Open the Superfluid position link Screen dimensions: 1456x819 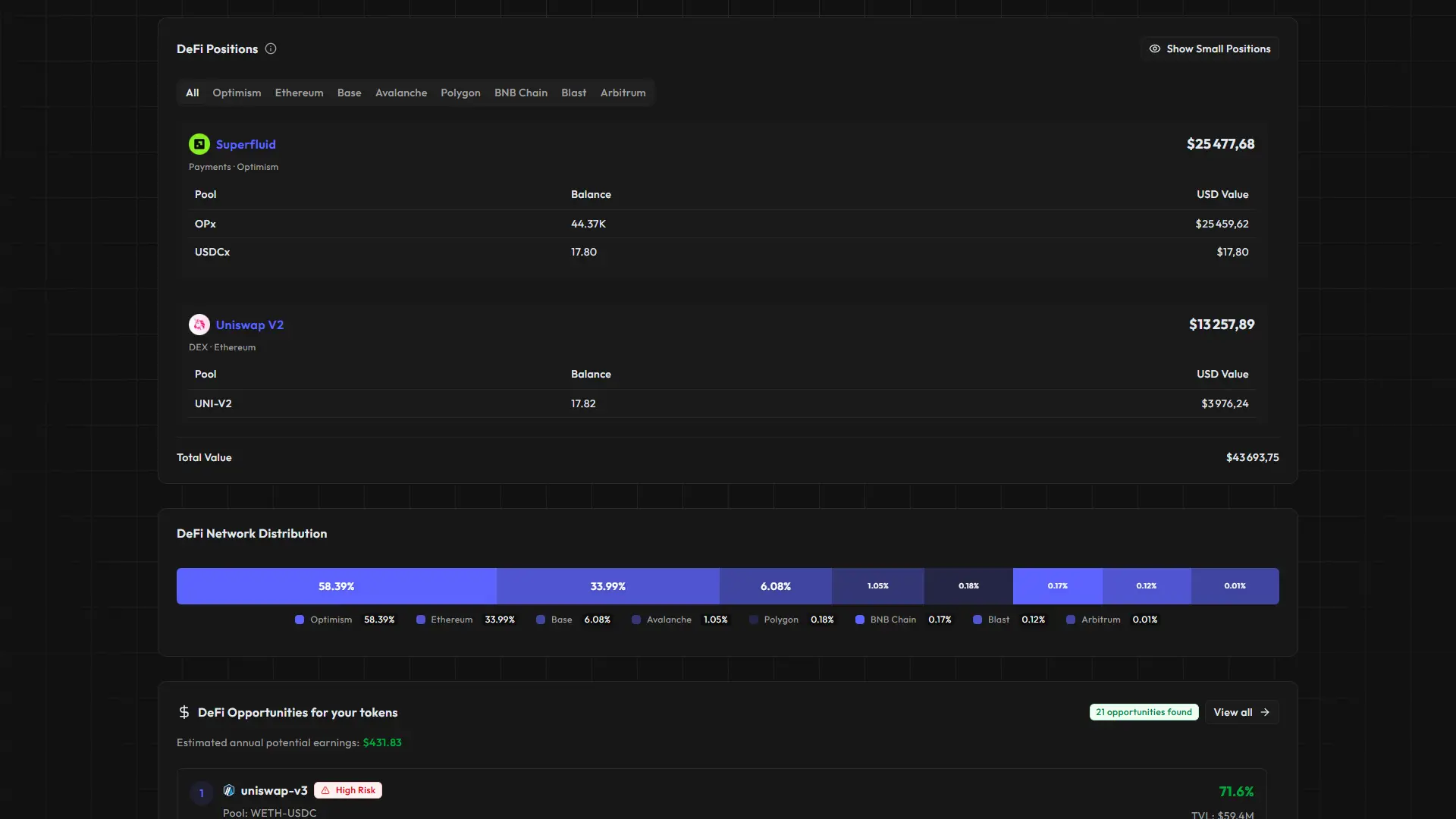(x=245, y=143)
